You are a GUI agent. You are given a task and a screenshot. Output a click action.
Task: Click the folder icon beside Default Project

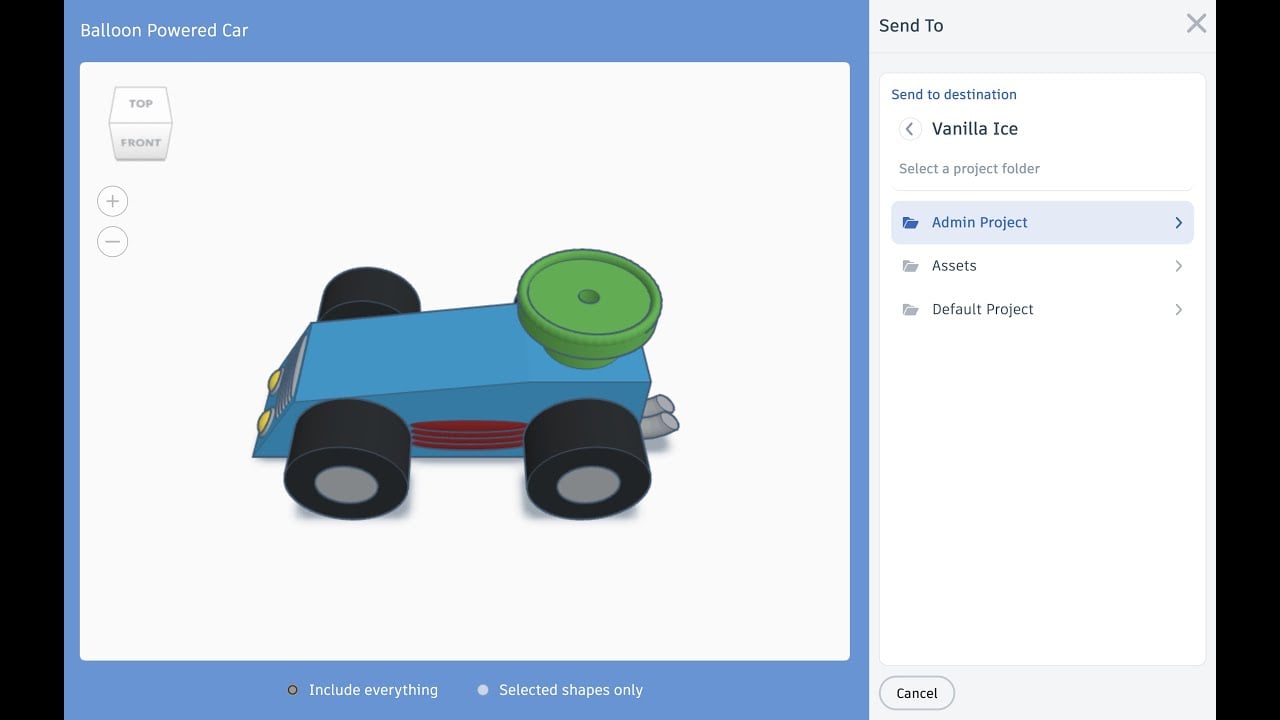910,309
